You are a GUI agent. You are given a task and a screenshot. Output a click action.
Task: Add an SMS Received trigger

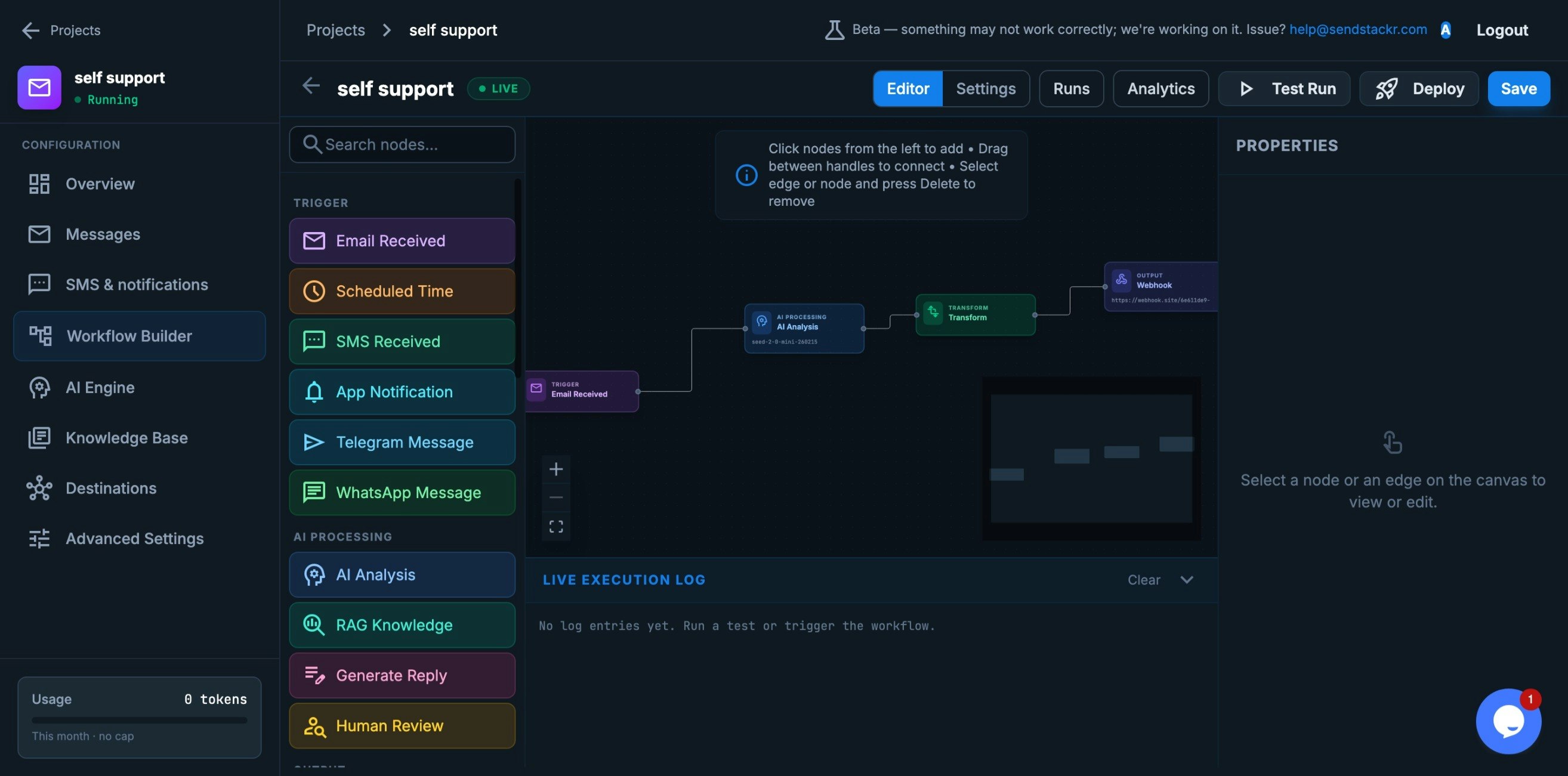(x=402, y=341)
